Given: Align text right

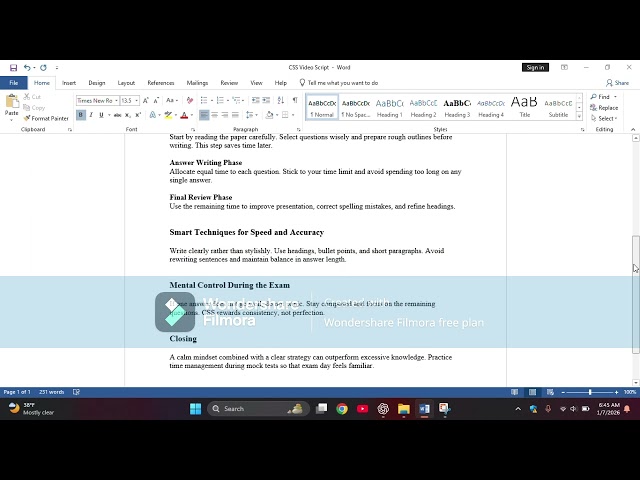Looking at the screenshot, I should [x=225, y=115].
